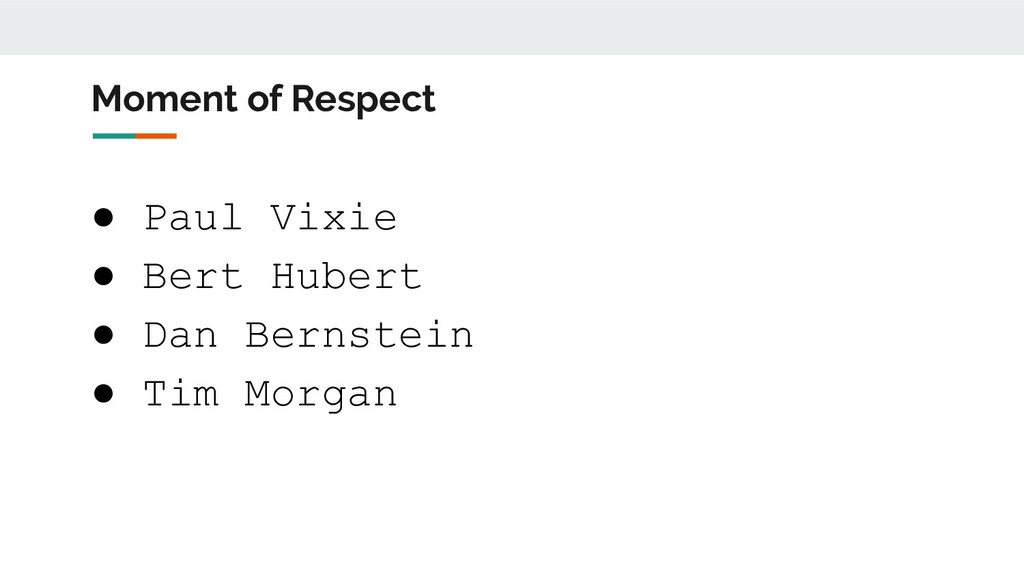
Task: Click the first name "Tim"
Action: point(181,394)
